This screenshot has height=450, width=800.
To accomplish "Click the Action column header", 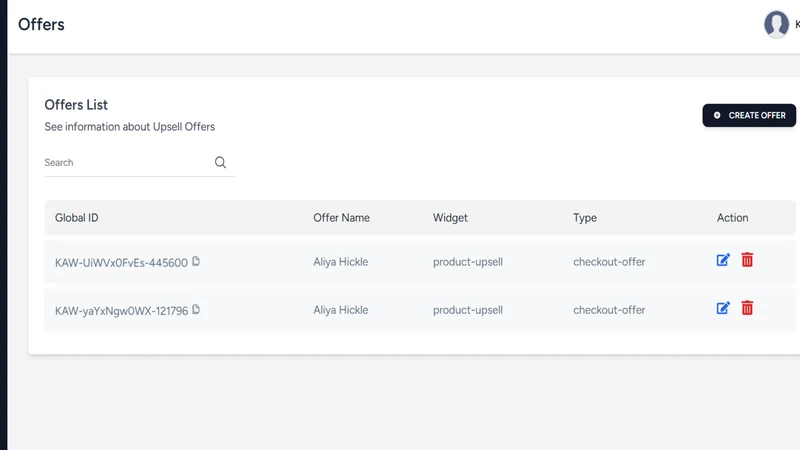I will click(732, 218).
